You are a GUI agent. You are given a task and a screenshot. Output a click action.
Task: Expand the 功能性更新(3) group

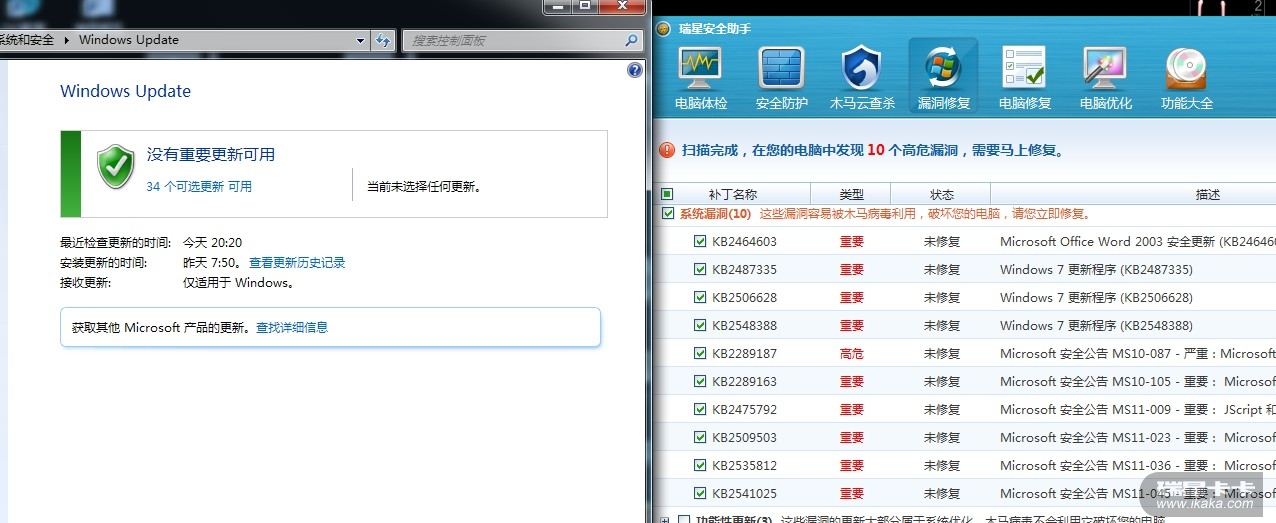[665, 520]
